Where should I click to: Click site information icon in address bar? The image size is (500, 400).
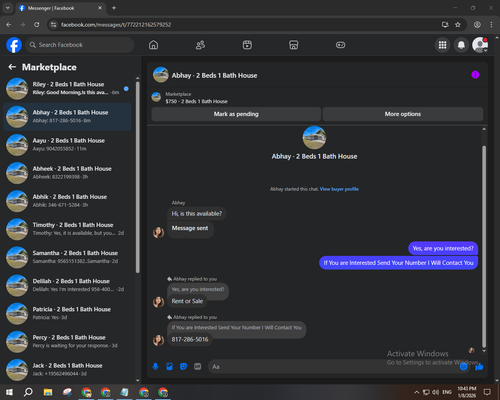(x=53, y=25)
